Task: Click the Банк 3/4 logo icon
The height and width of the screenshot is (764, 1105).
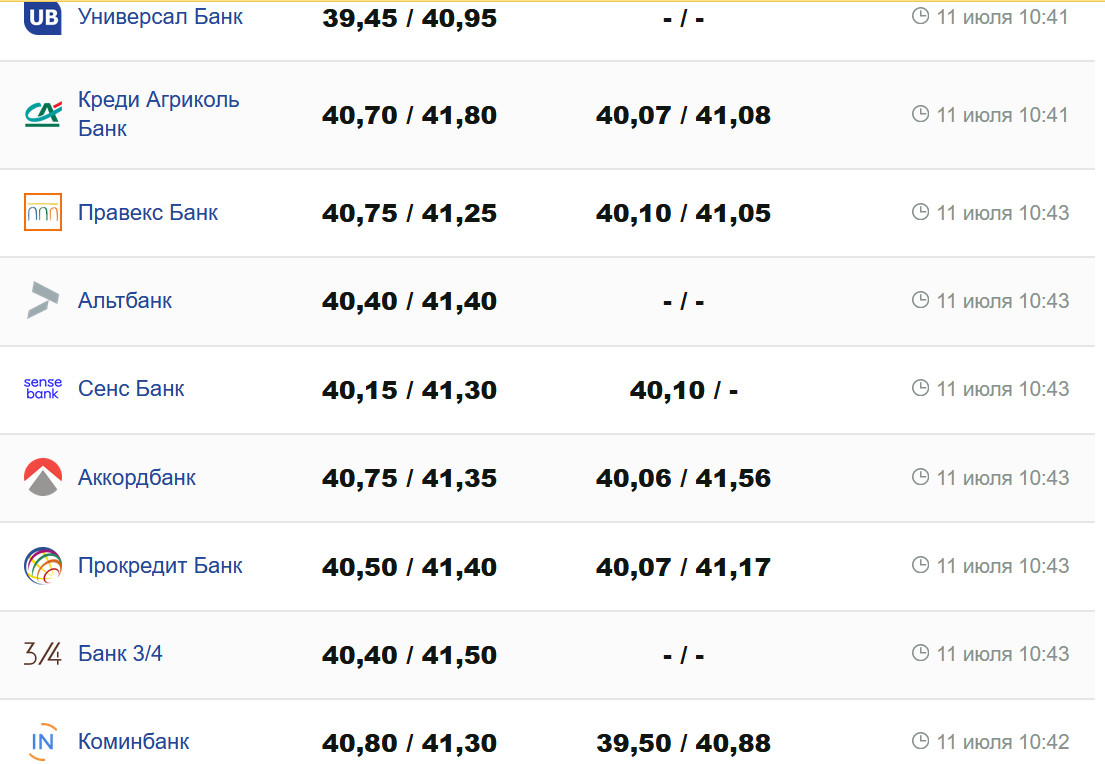Action: 43,654
